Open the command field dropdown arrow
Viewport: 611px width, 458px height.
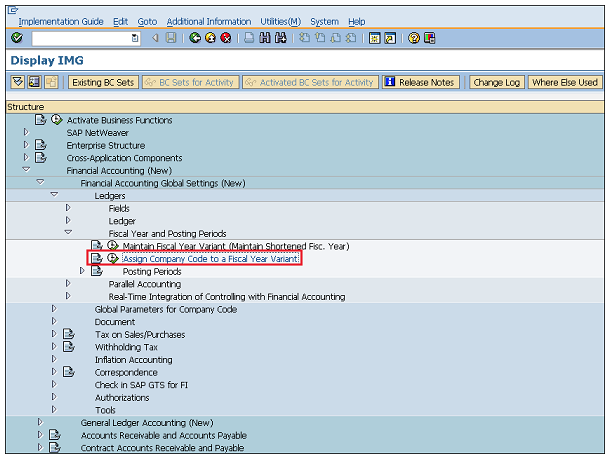pyautogui.click(x=135, y=38)
